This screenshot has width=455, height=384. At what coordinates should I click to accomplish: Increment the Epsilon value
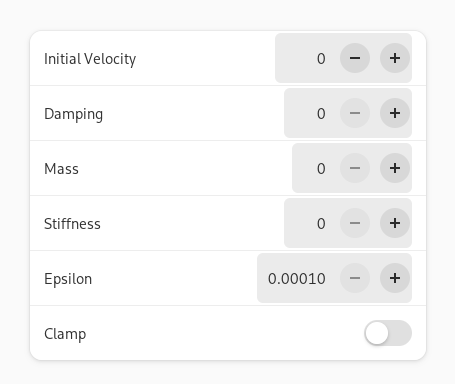[x=395, y=278]
